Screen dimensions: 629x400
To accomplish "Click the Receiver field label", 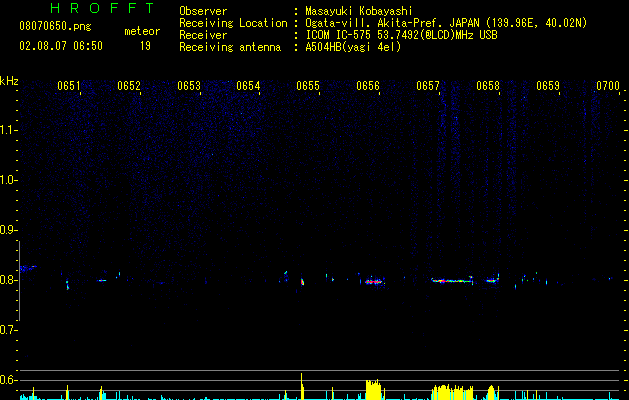I will 203,35.
